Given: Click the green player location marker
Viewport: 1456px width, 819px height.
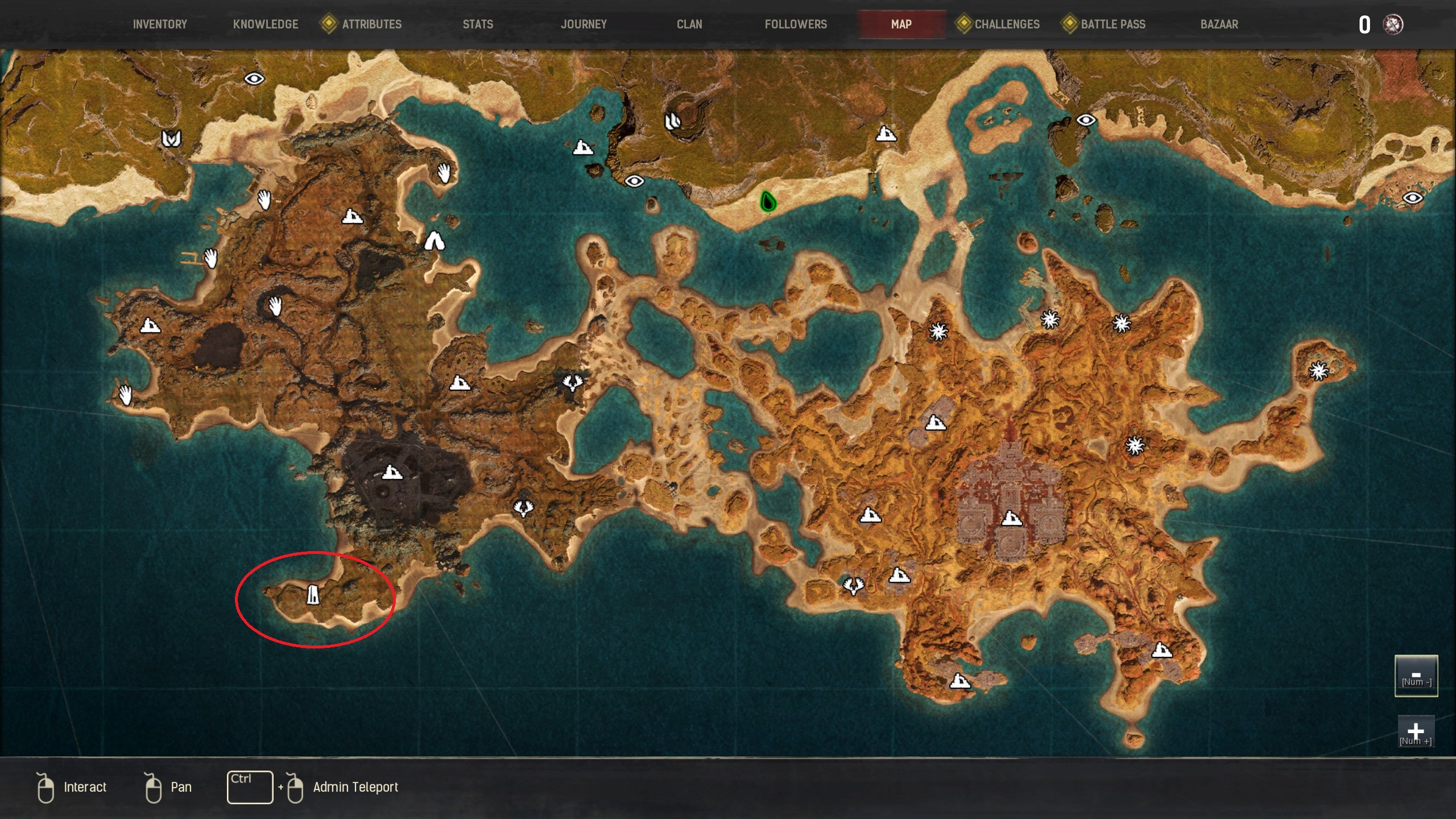Looking at the screenshot, I should coord(768,202).
